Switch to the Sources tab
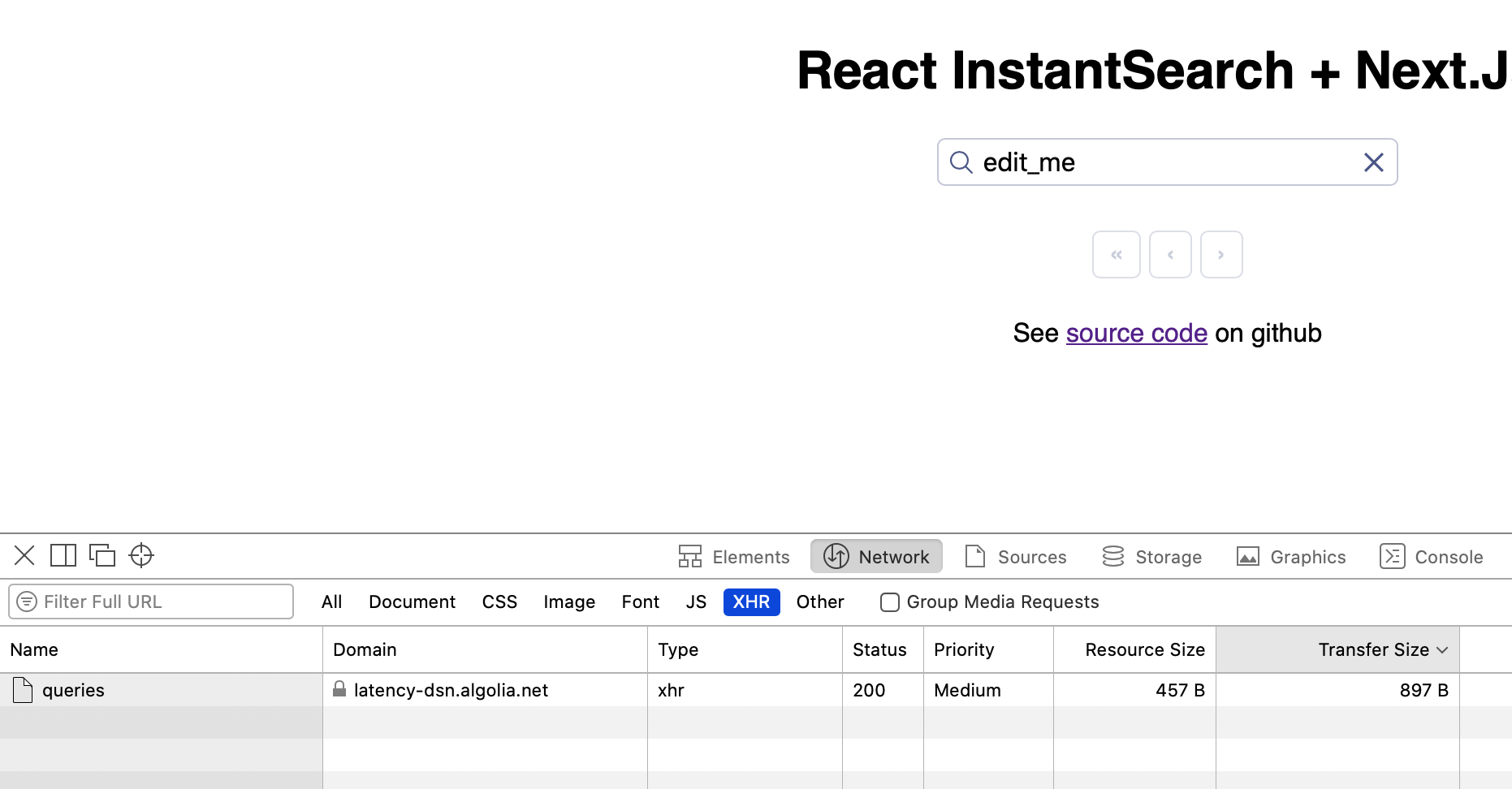 coord(1015,557)
